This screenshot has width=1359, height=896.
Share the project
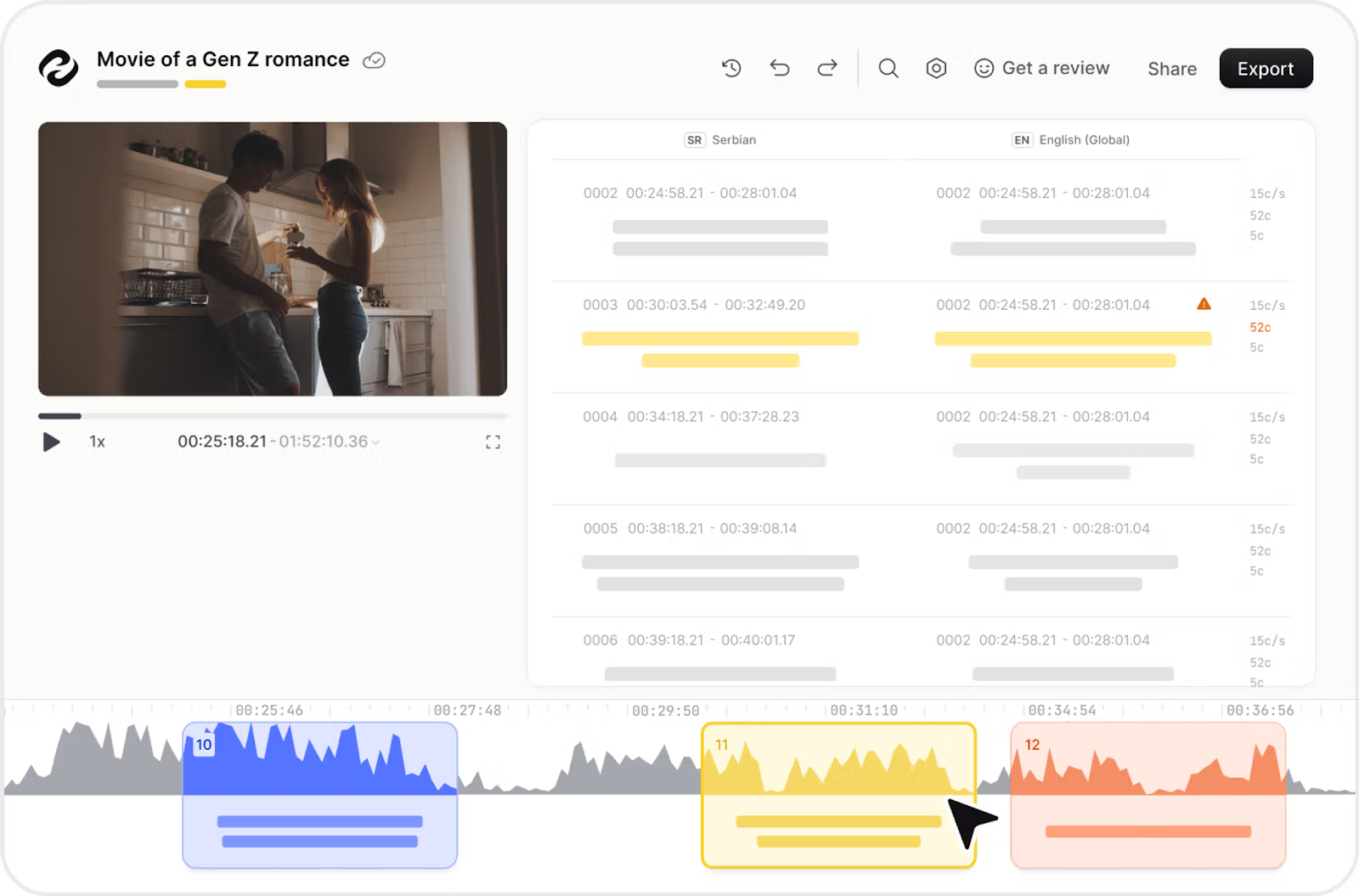click(1172, 69)
